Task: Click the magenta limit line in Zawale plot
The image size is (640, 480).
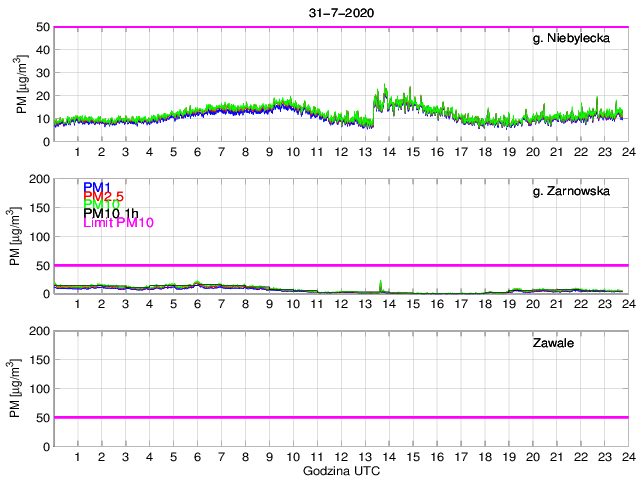Action: click(x=340, y=417)
